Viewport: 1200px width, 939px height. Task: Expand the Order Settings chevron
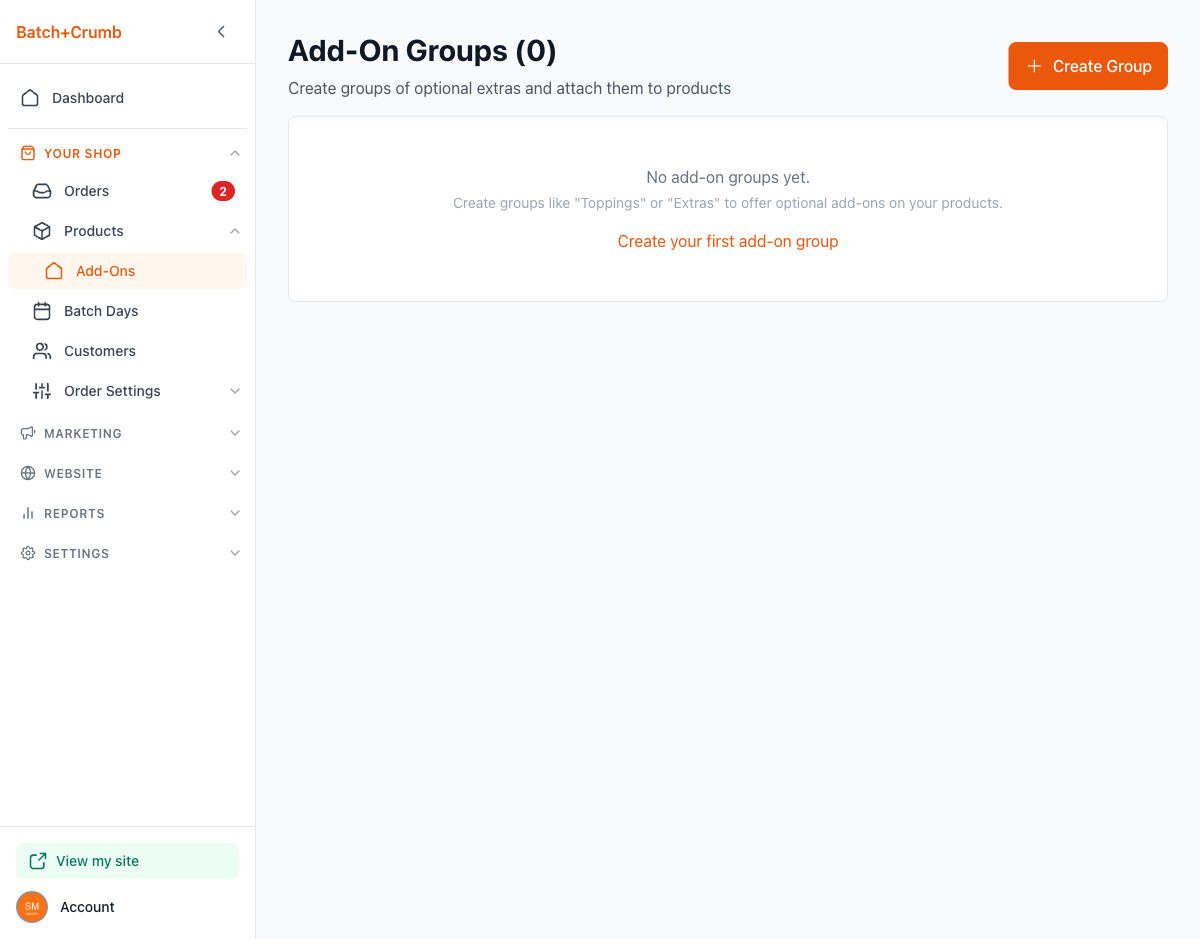pyautogui.click(x=235, y=391)
